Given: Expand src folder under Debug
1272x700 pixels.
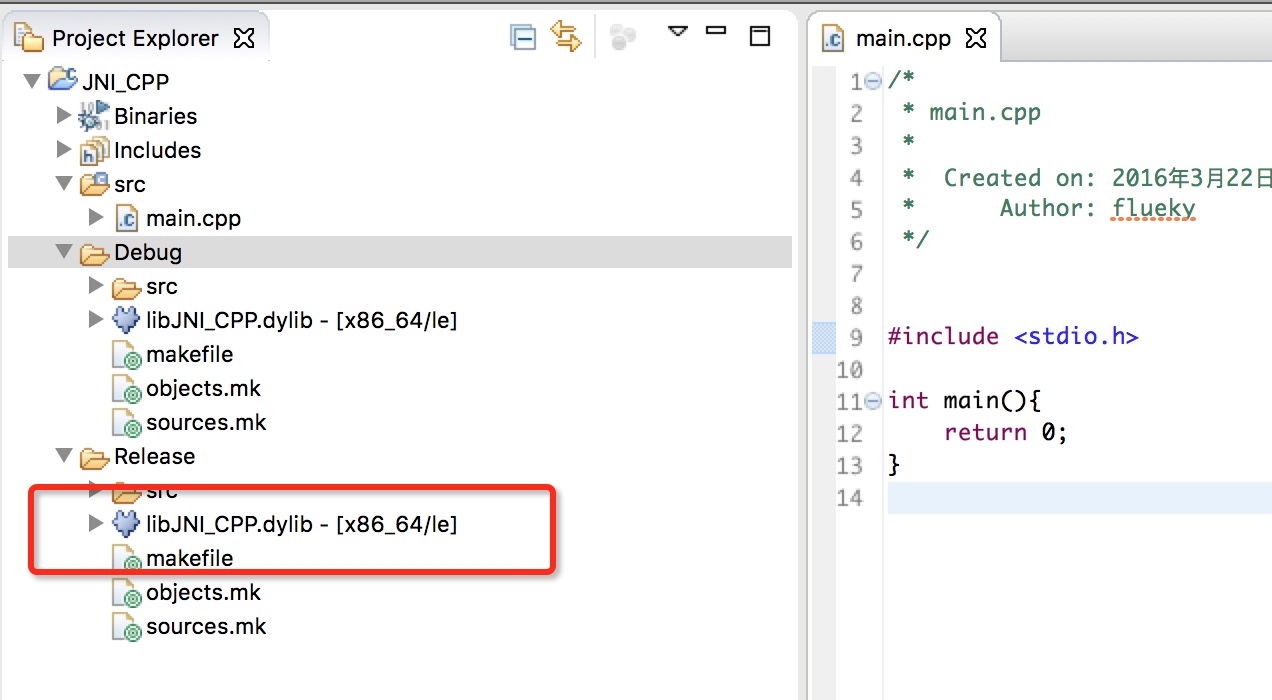Looking at the screenshot, I should (96, 285).
